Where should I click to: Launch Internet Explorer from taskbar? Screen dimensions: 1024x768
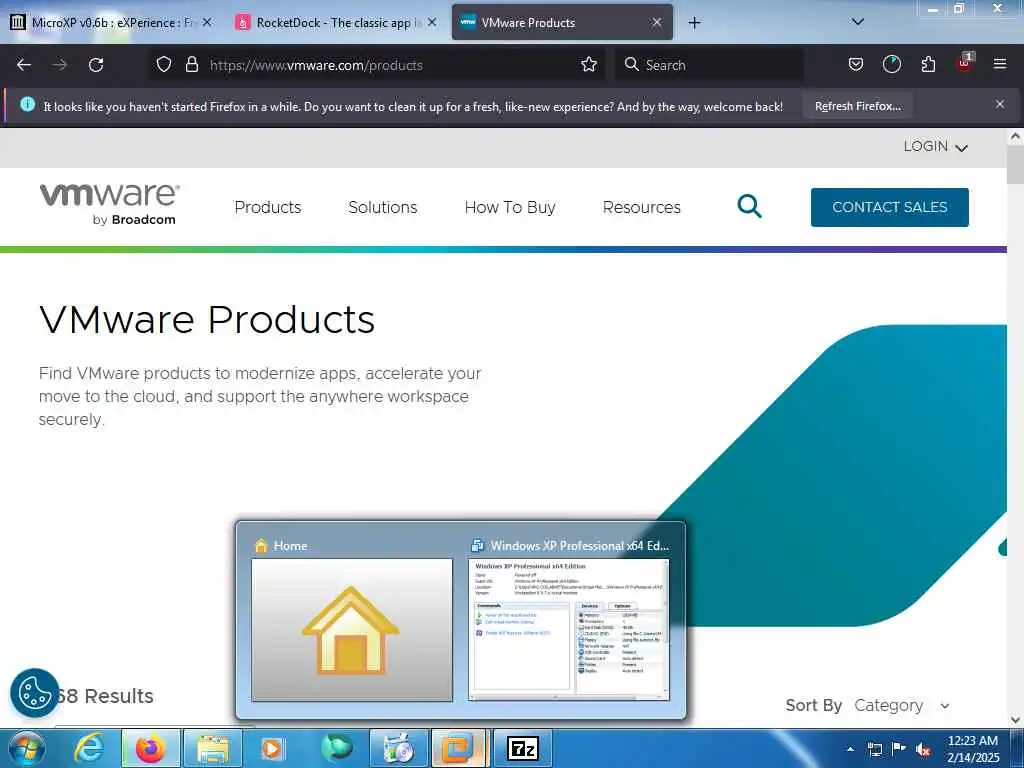pyautogui.click(x=89, y=748)
